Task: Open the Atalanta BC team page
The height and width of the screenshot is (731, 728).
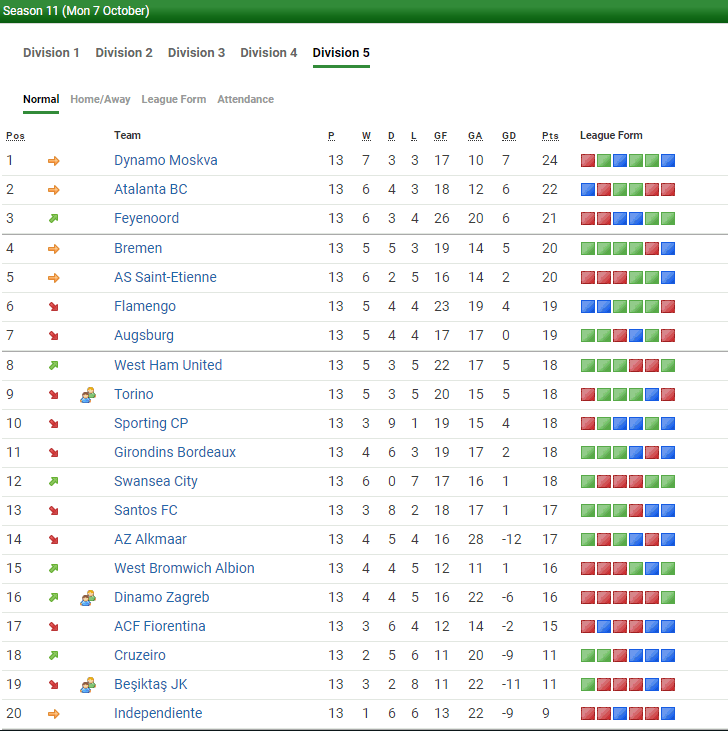Action: point(150,190)
